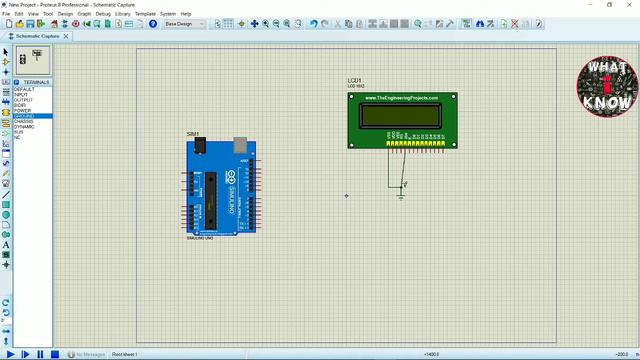This screenshot has width=640, height=360.
Task: Open the Design menu
Action: [x=65, y=14]
